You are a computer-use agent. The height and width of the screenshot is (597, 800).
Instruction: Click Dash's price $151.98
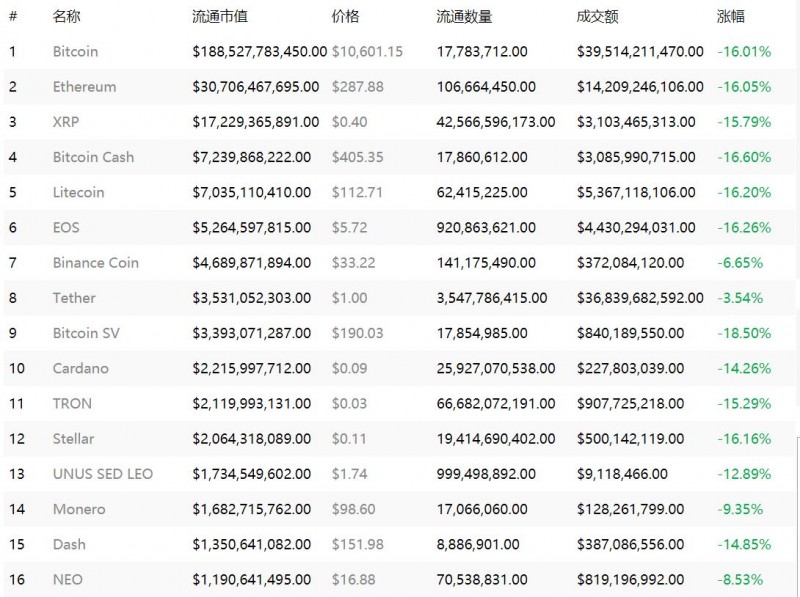pos(357,545)
